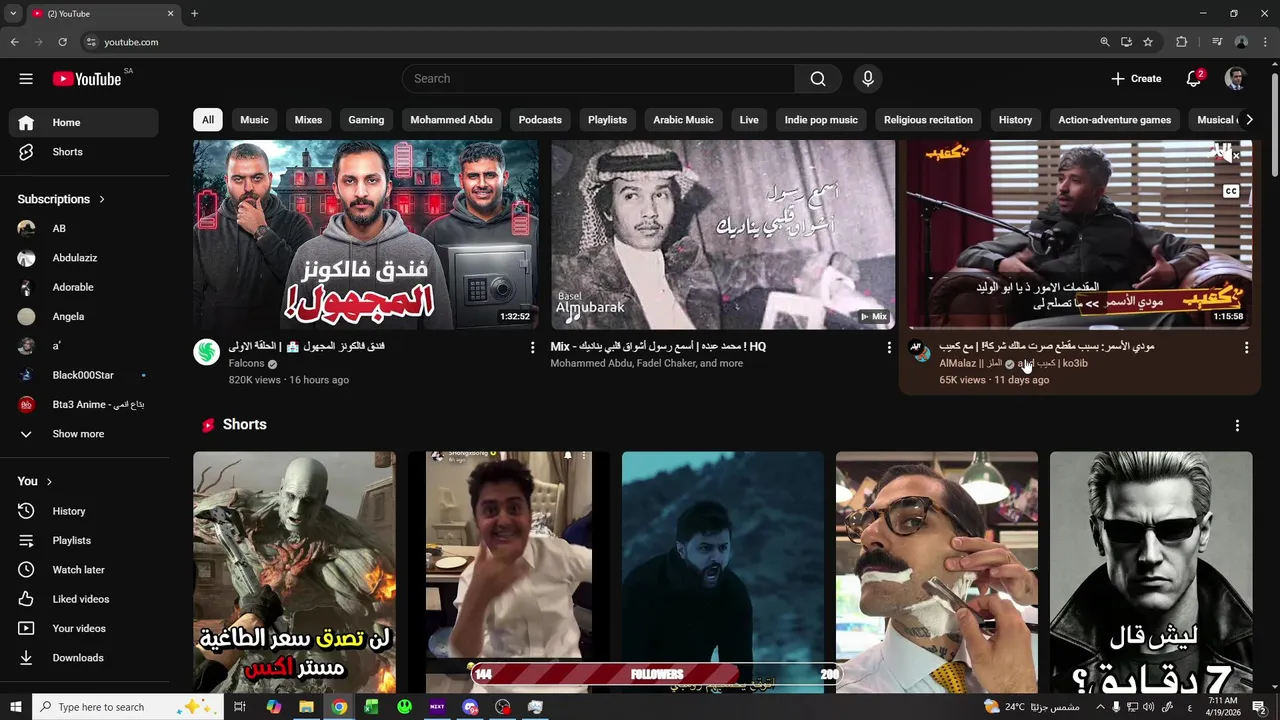
Task: Click the Create button
Action: tap(1136, 79)
